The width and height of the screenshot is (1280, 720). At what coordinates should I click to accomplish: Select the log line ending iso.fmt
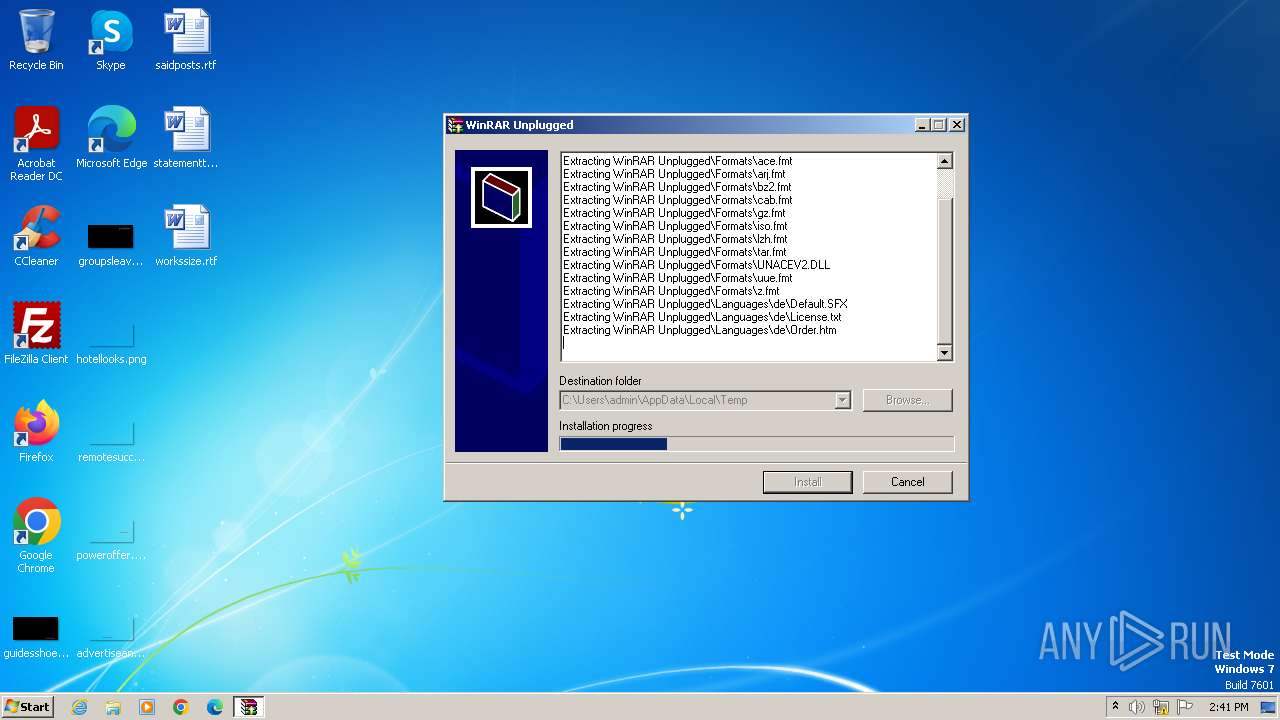[675, 226]
